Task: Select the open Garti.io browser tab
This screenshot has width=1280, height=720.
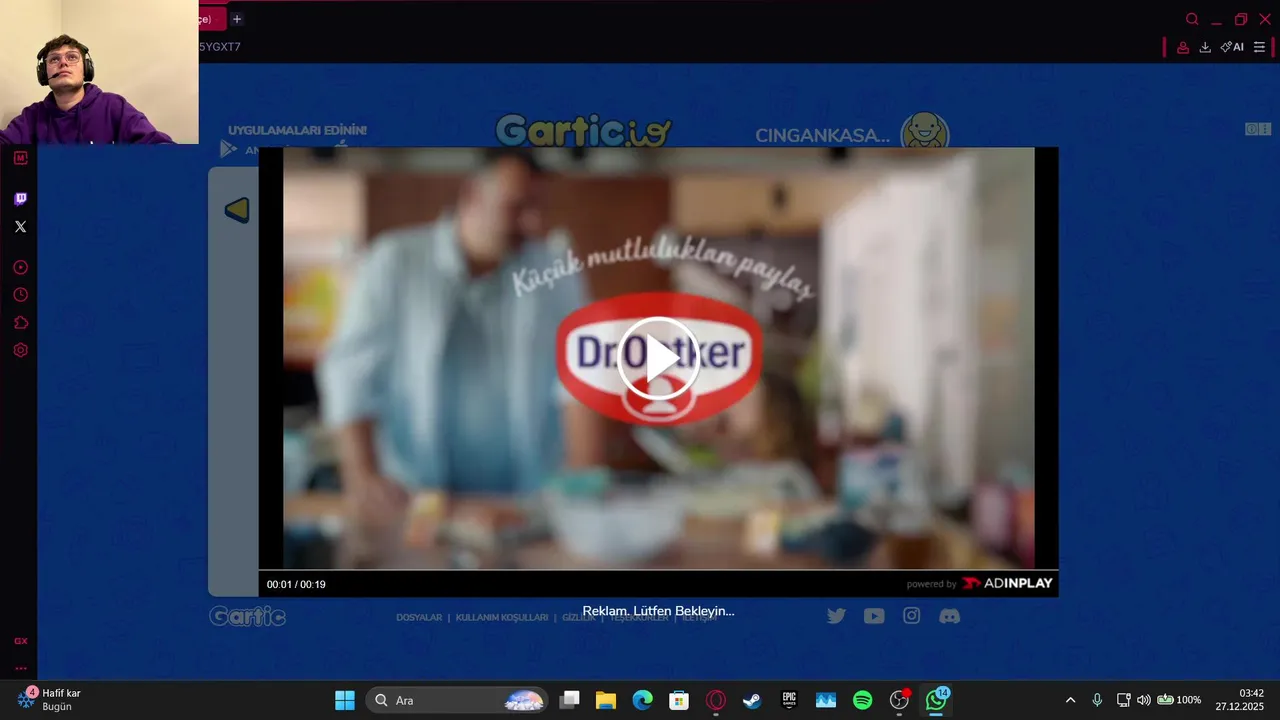Action: coord(210,19)
